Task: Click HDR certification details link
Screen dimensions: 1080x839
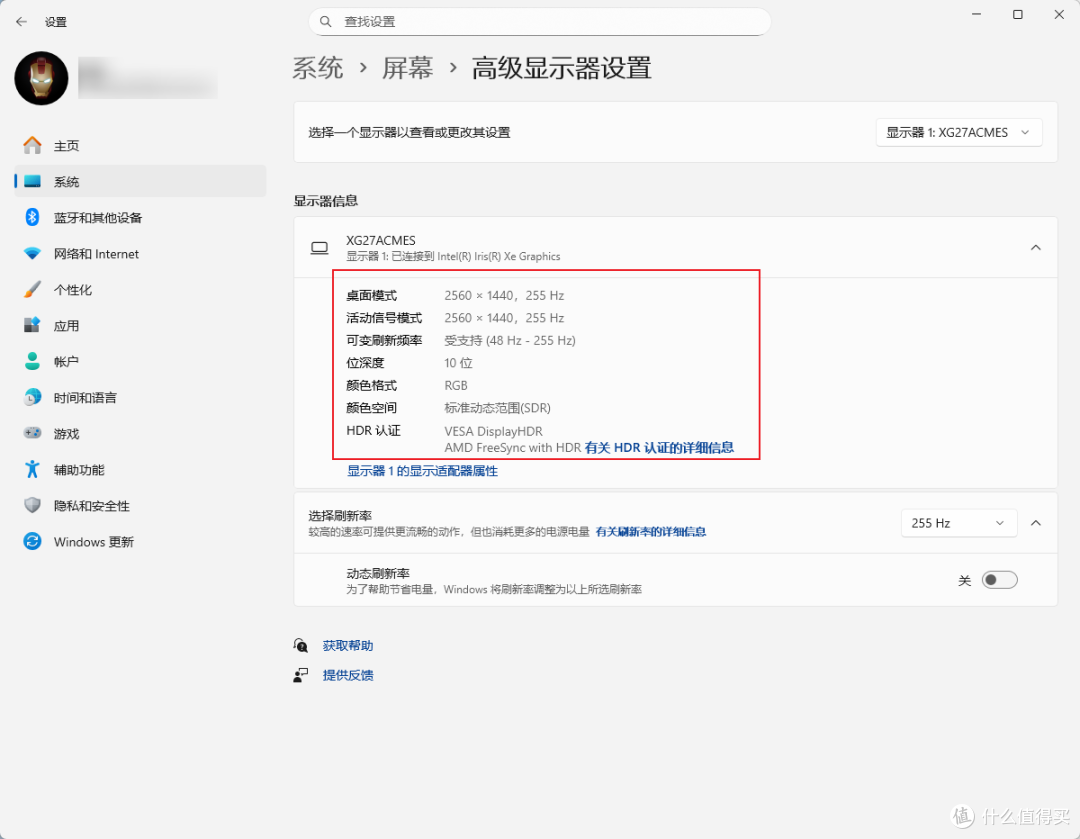Action: pyautogui.click(x=659, y=448)
